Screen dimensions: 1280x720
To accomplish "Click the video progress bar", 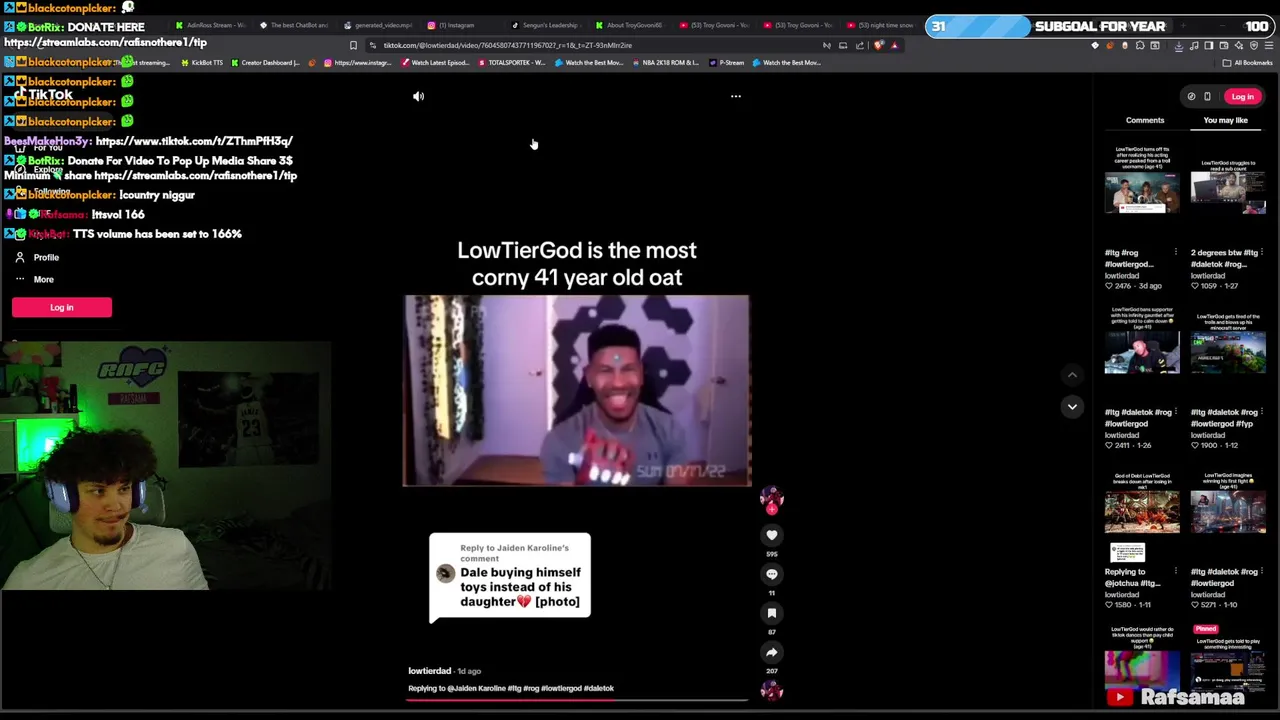I will pyautogui.click(x=577, y=700).
